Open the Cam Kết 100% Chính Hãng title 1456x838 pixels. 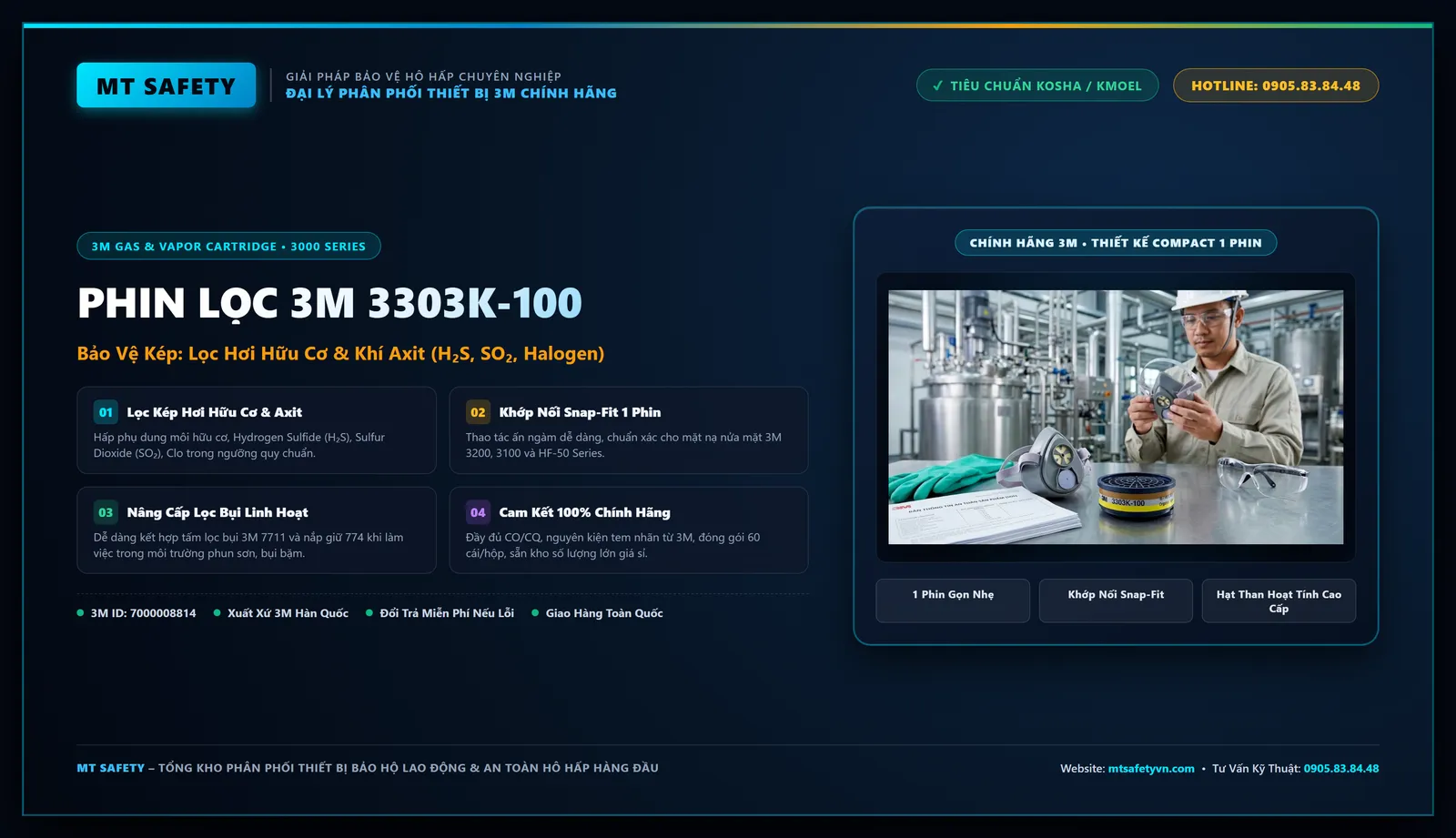584,512
